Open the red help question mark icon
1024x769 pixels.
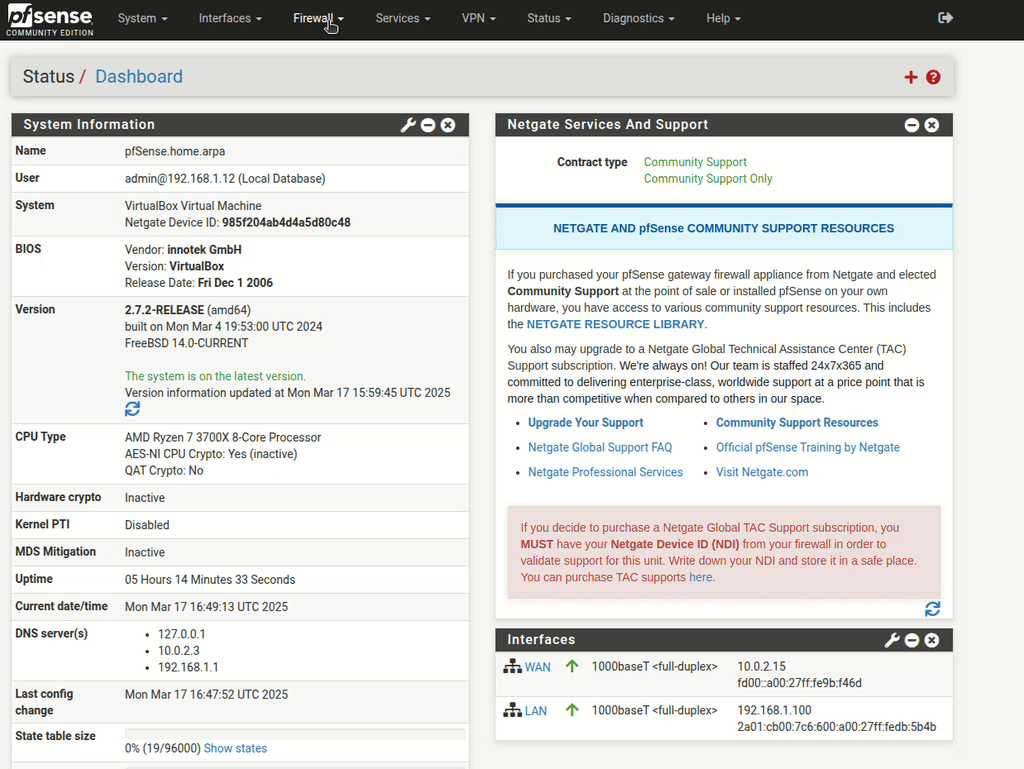933,77
